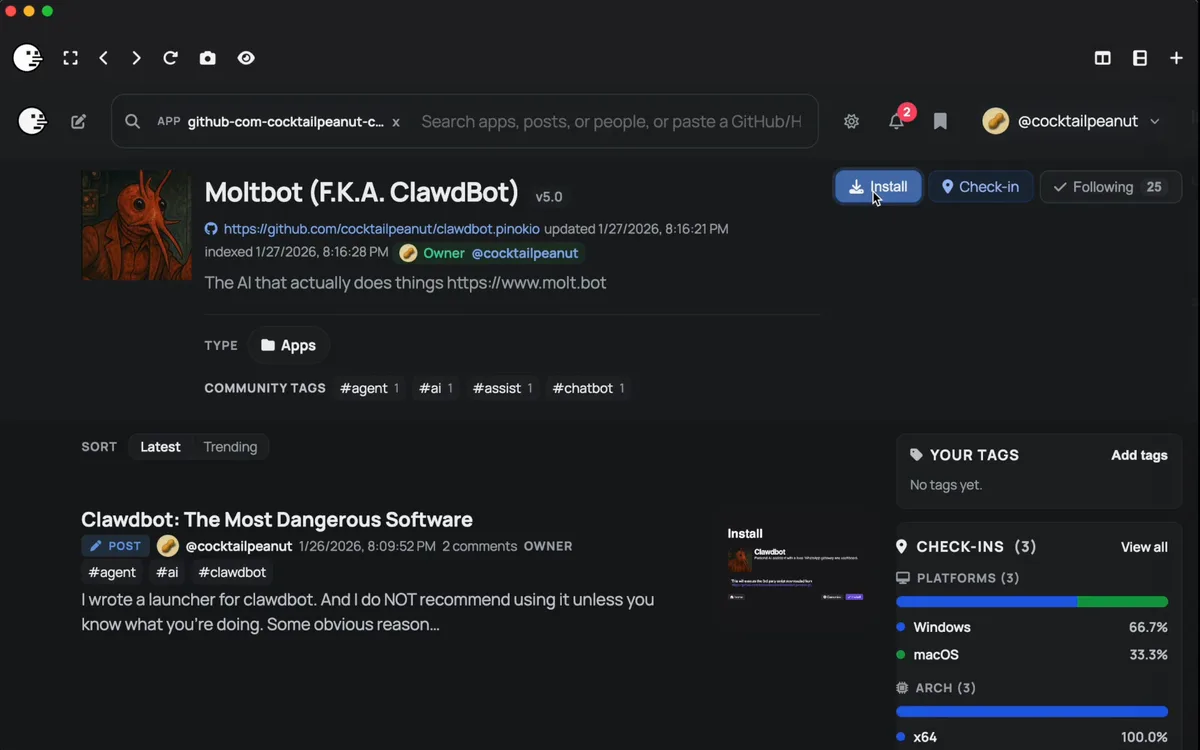Click the eye icon in top toolbar
The width and height of the screenshot is (1200, 750).
[x=246, y=58]
